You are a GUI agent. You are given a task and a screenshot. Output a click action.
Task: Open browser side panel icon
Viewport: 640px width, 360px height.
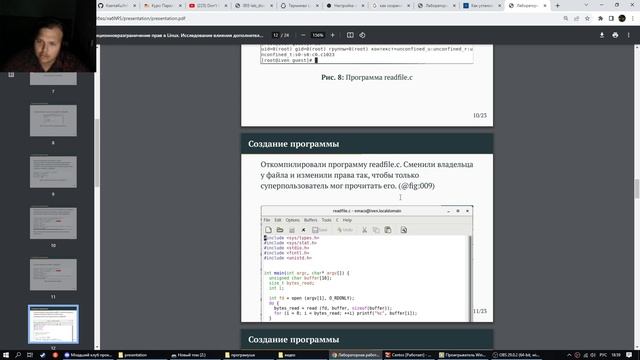(x=611, y=18)
